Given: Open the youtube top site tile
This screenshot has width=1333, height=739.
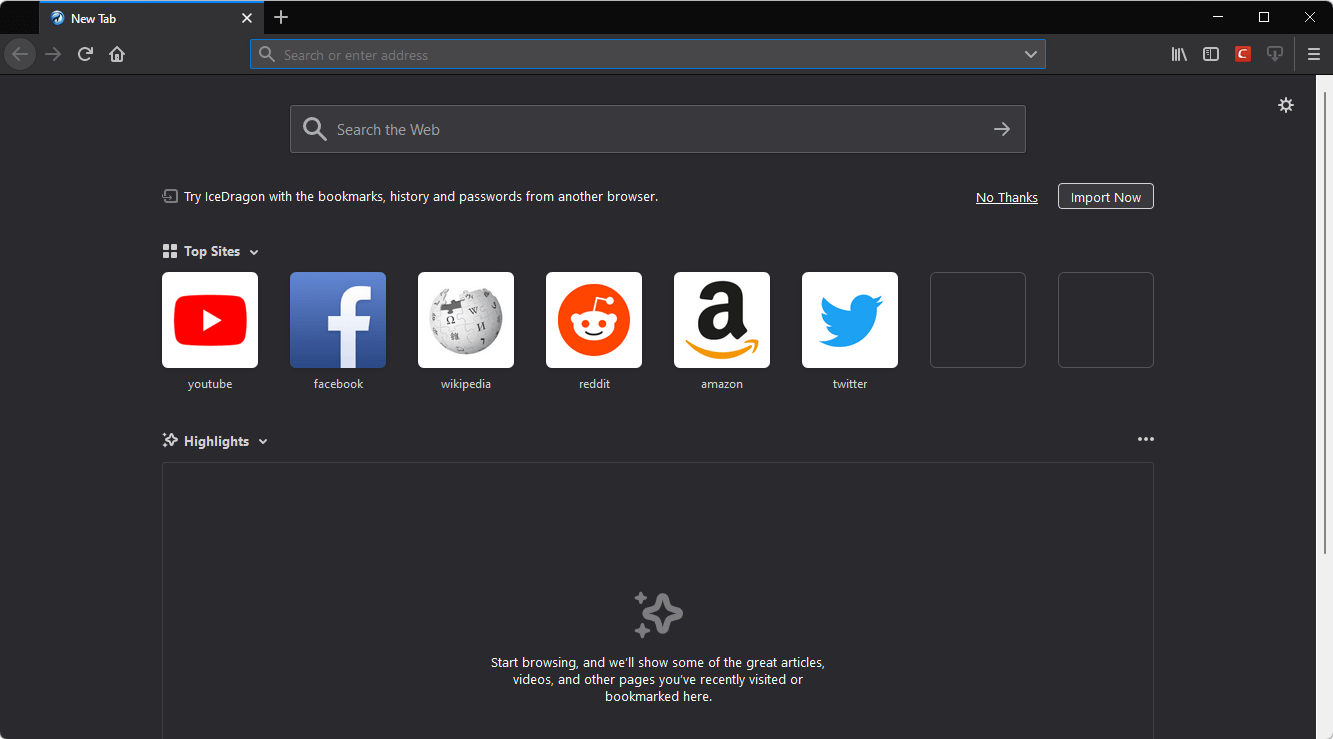Looking at the screenshot, I should click(210, 320).
